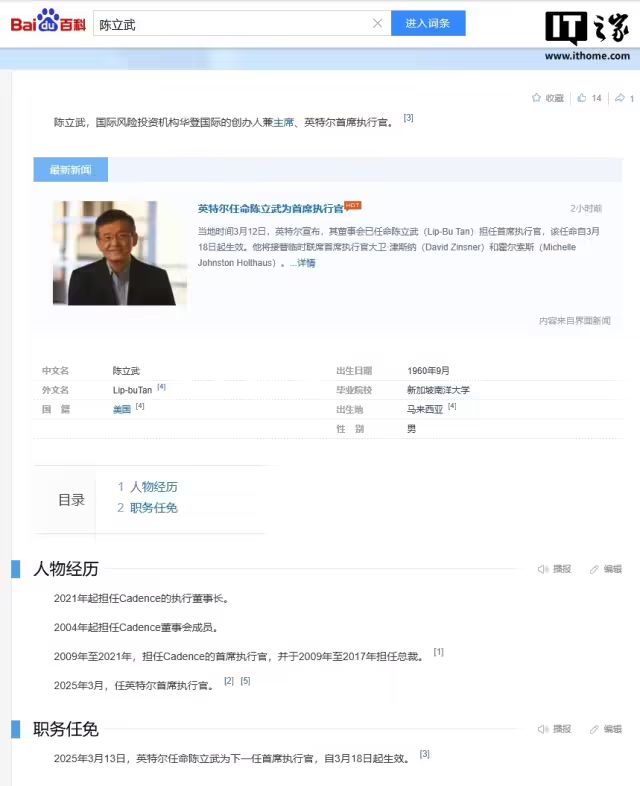Click the 人物经历 section heading

click(x=66, y=569)
